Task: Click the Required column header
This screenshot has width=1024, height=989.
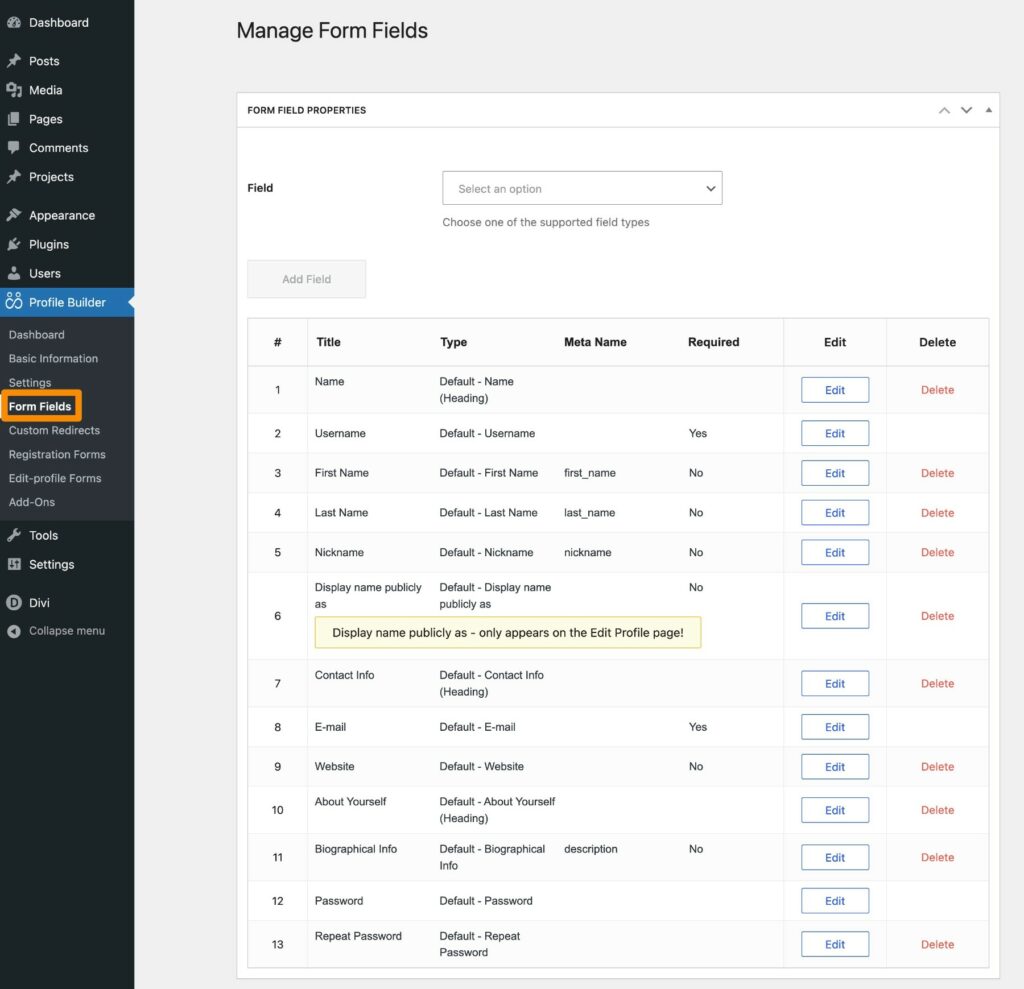Action: click(713, 342)
